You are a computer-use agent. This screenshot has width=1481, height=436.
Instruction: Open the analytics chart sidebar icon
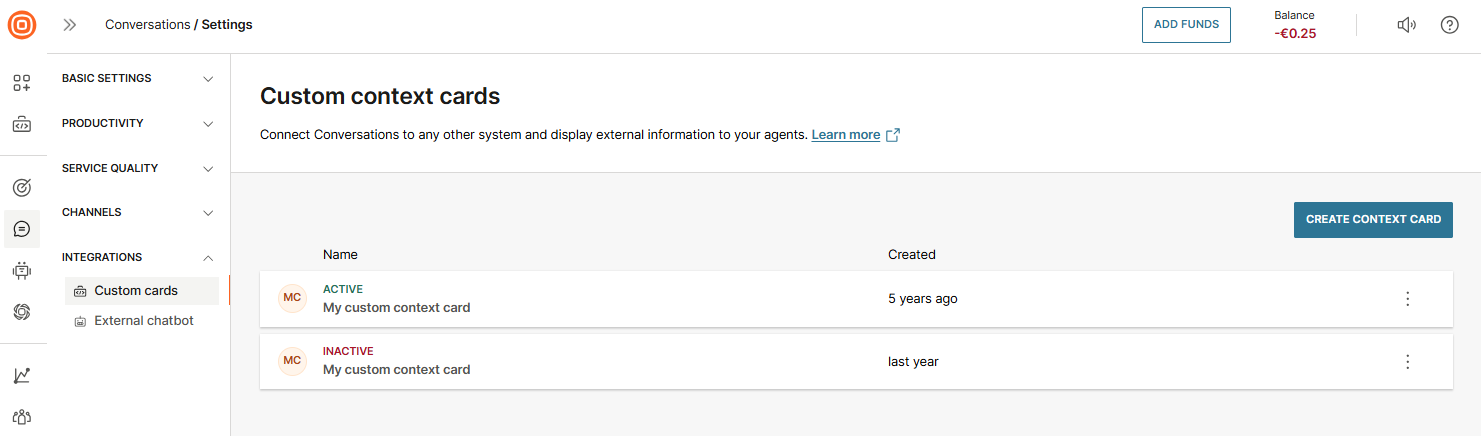(x=22, y=376)
